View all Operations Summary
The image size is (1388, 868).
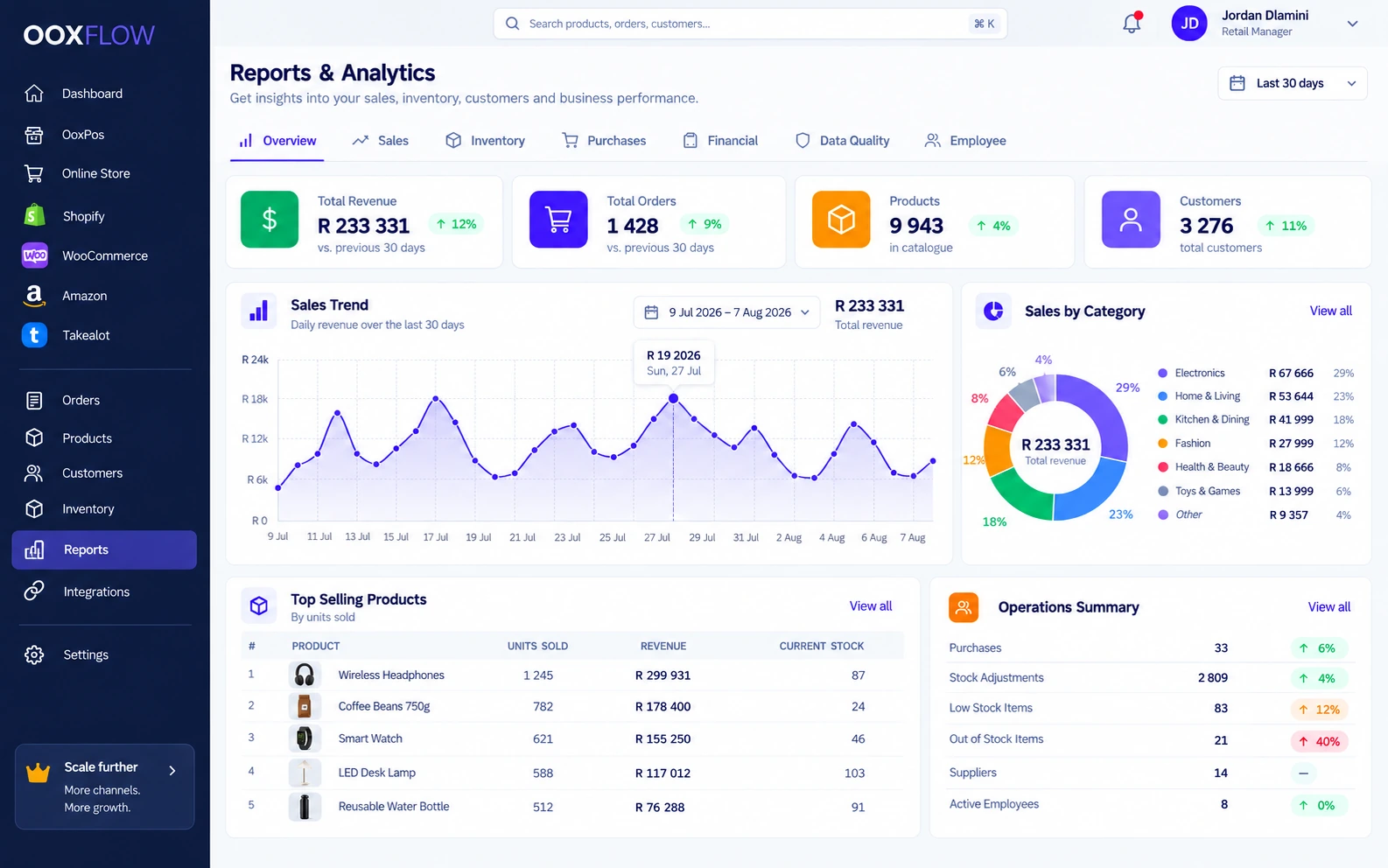[x=1328, y=607]
